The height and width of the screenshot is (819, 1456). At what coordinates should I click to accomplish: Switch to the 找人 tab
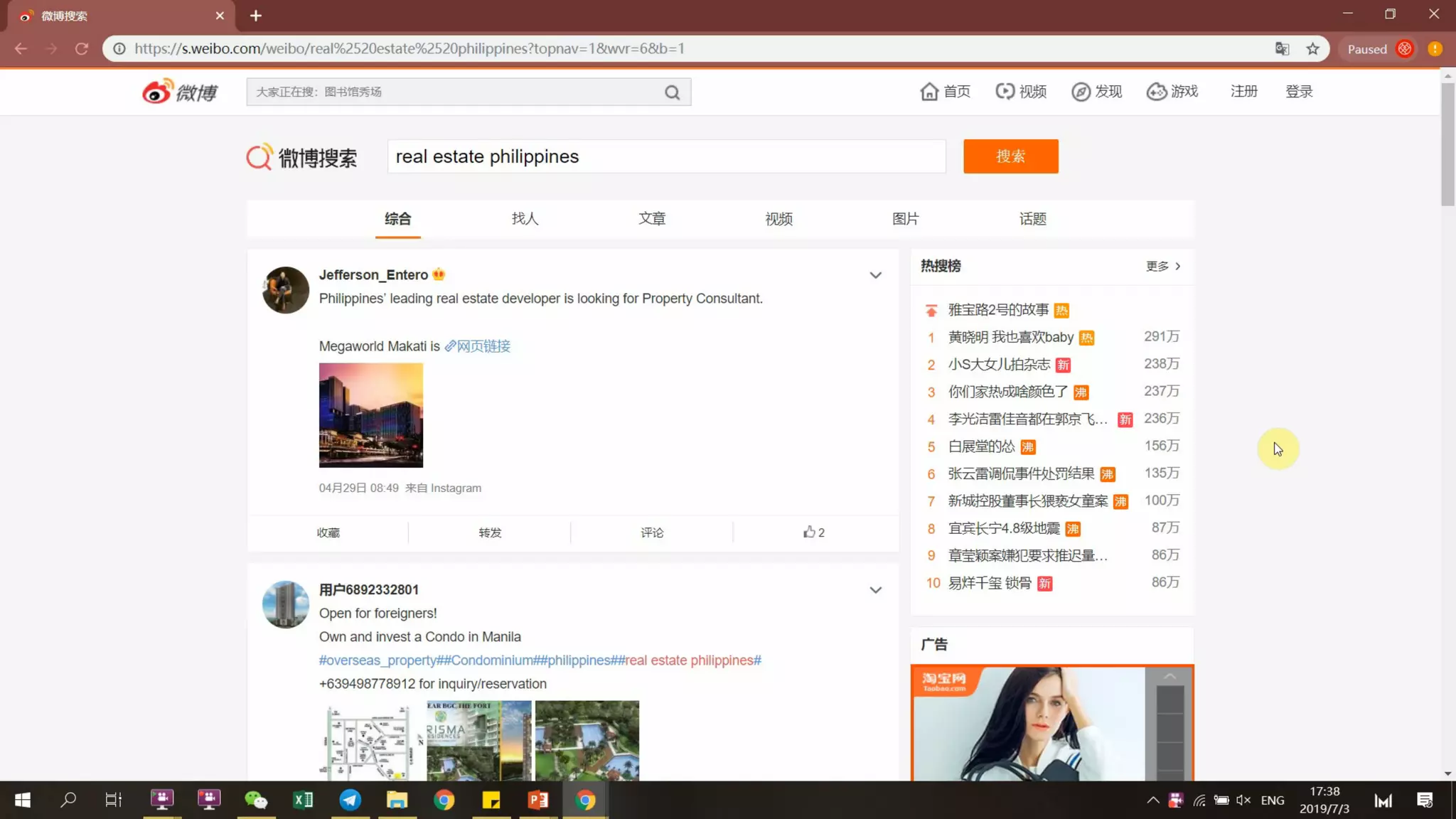[x=525, y=219]
